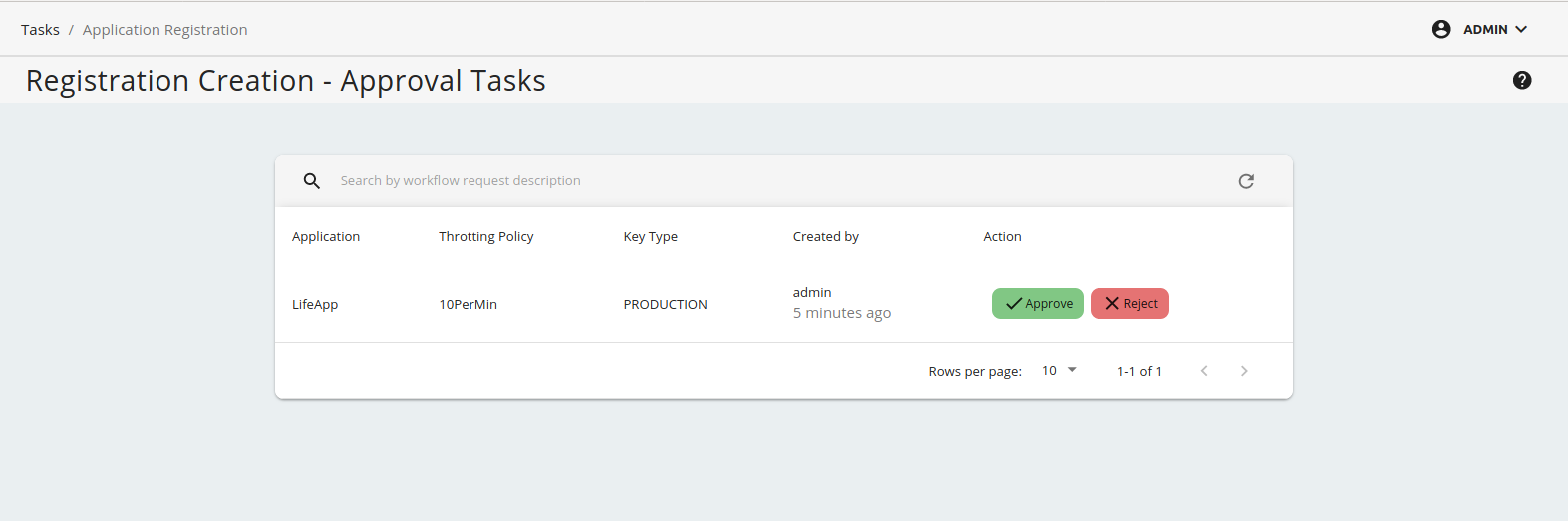Go to the previous page arrow
1568x521 pixels.
click(1204, 371)
